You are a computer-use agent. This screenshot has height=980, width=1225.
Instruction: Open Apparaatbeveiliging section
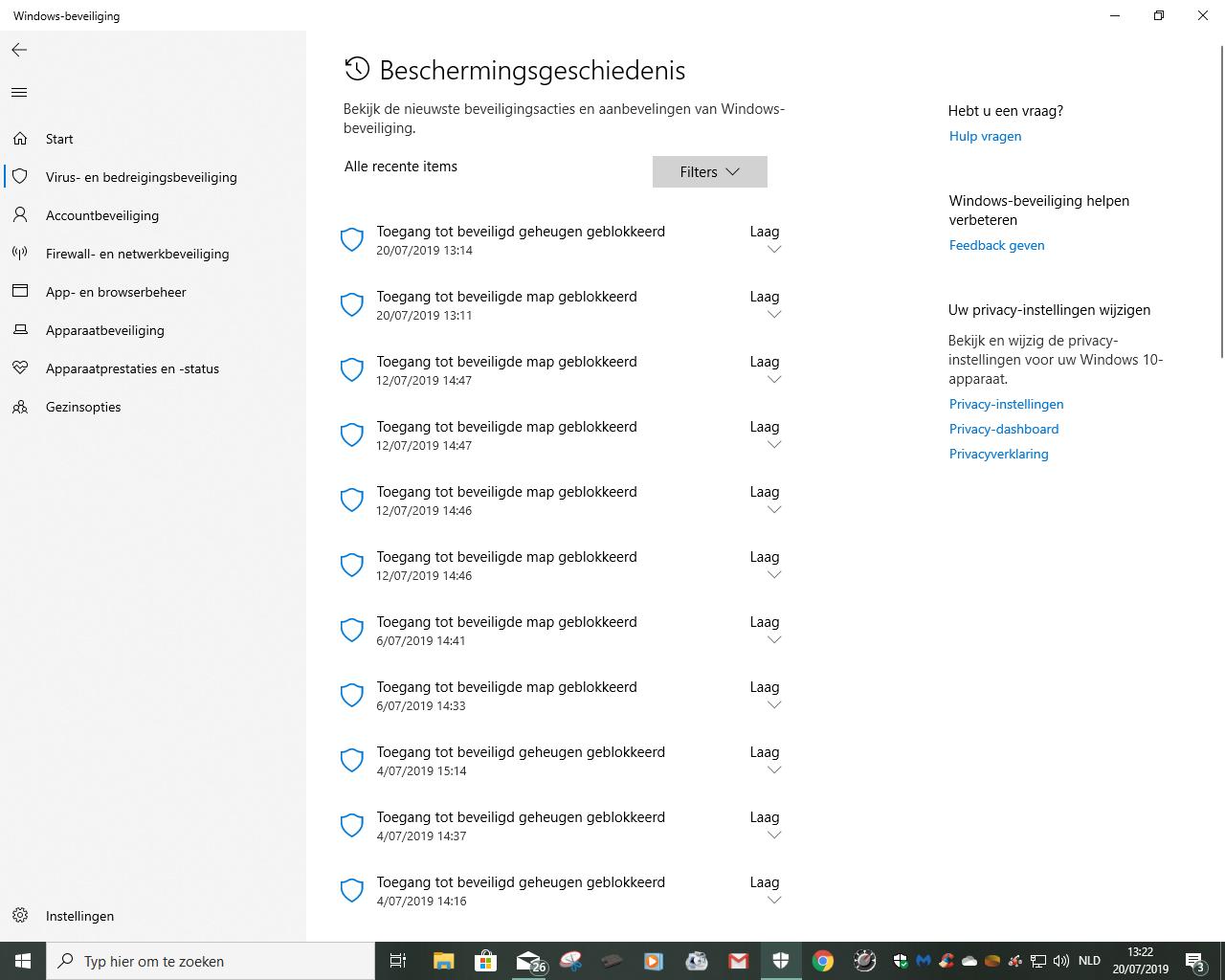105,330
